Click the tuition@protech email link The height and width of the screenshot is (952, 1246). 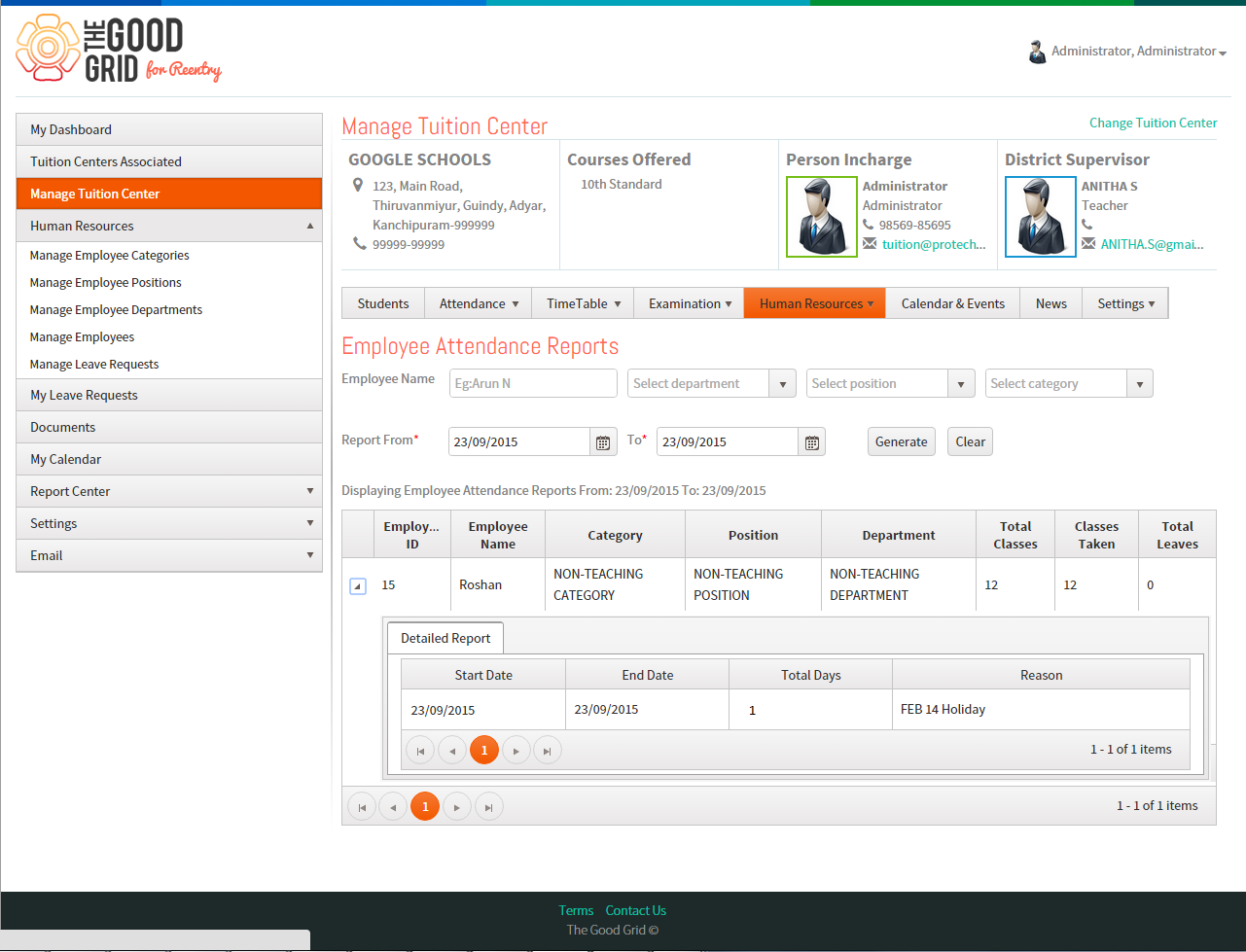click(x=934, y=244)
